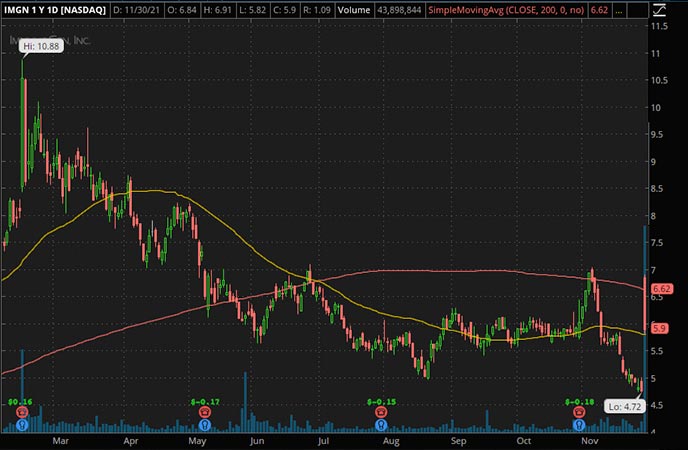This screenshot has width=688, height=450.
Task: Open the blue event icon before March
Action: coord(20,425)
